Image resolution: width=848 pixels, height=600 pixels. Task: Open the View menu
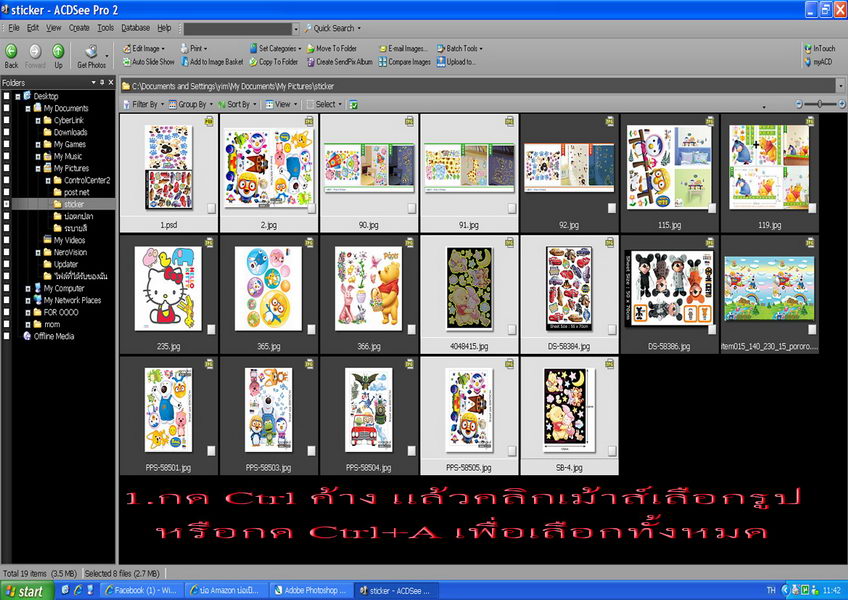click(x=53, y=28)
